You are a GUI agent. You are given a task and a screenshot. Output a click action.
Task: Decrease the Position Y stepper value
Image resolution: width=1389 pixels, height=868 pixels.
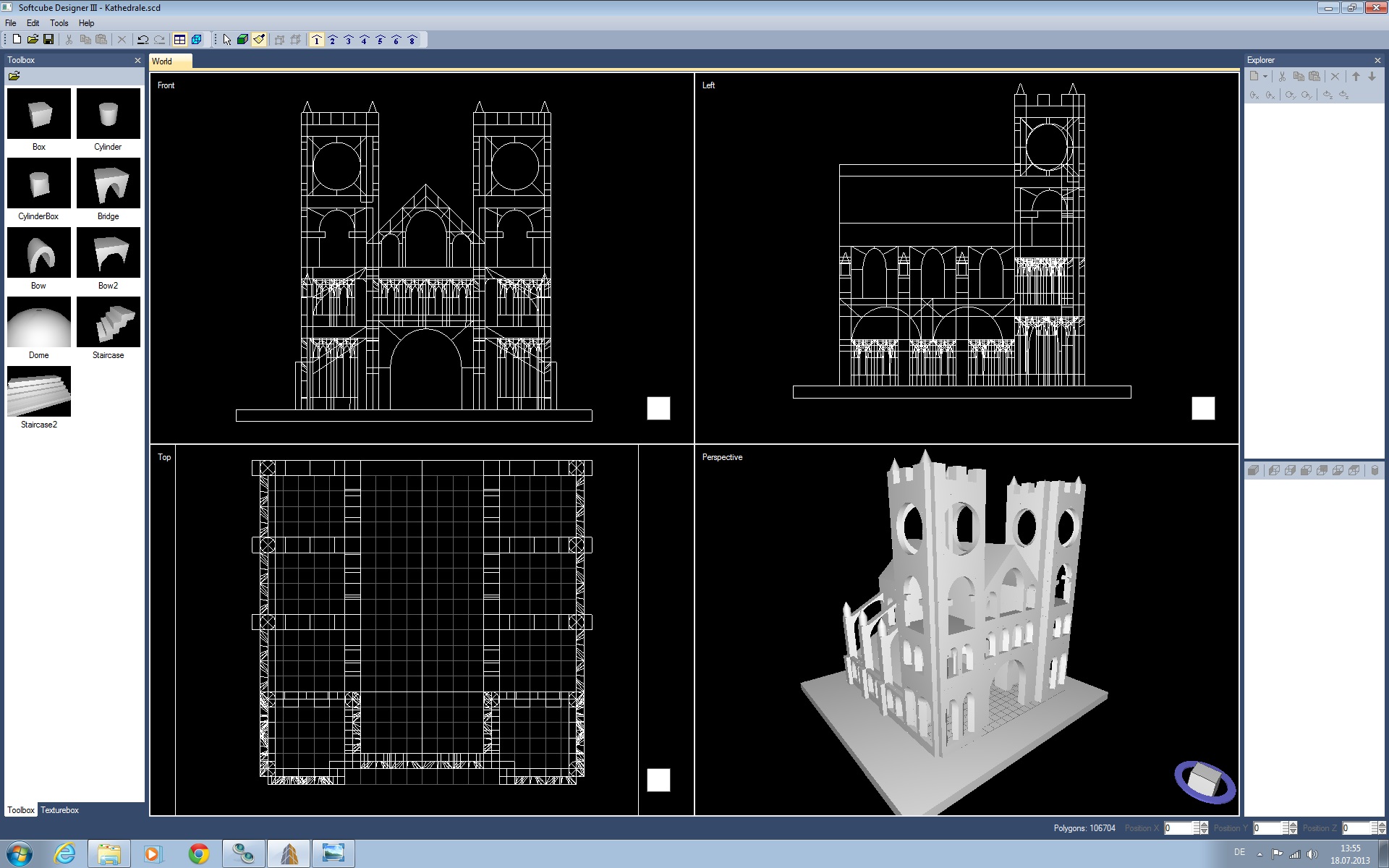[x=1293, y=831]
